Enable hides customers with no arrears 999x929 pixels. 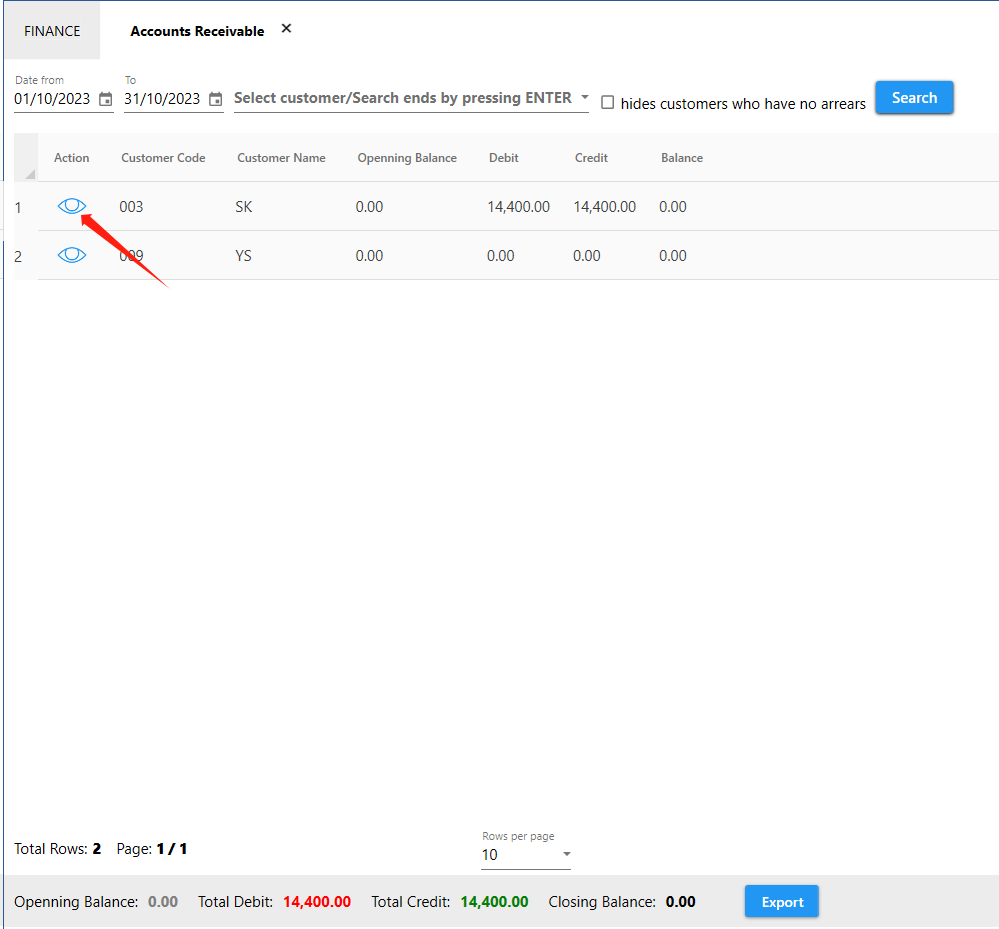click(x=607, y=103)
